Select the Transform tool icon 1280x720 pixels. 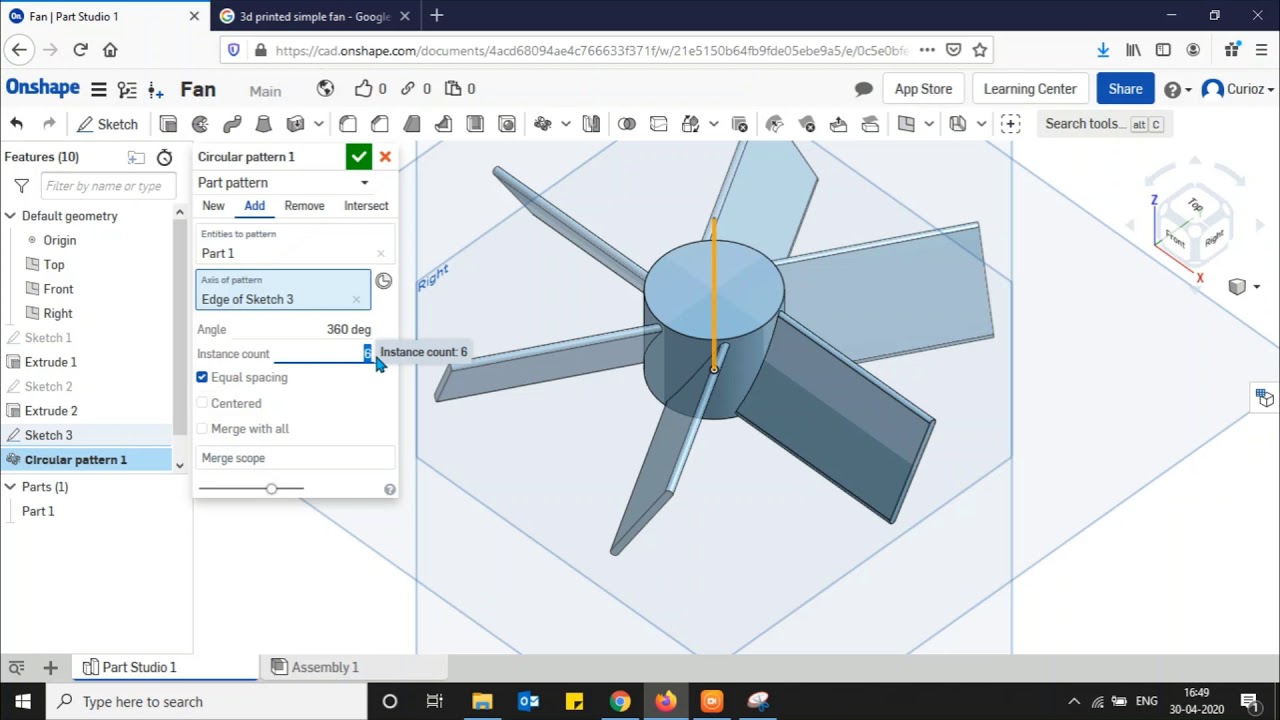[690, 124]
